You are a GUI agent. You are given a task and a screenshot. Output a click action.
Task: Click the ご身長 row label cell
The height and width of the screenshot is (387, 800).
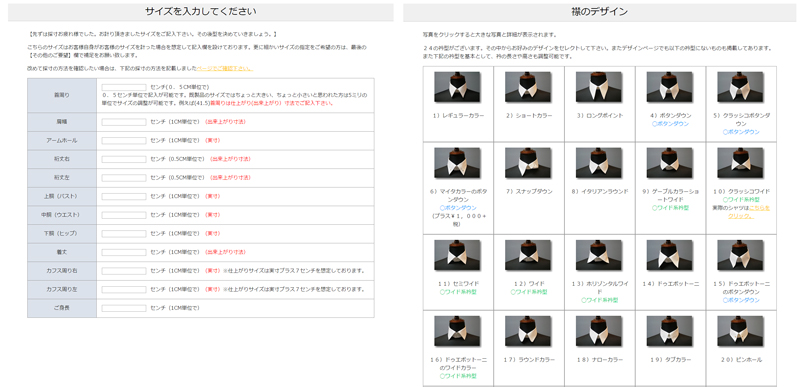coord(62,308)
